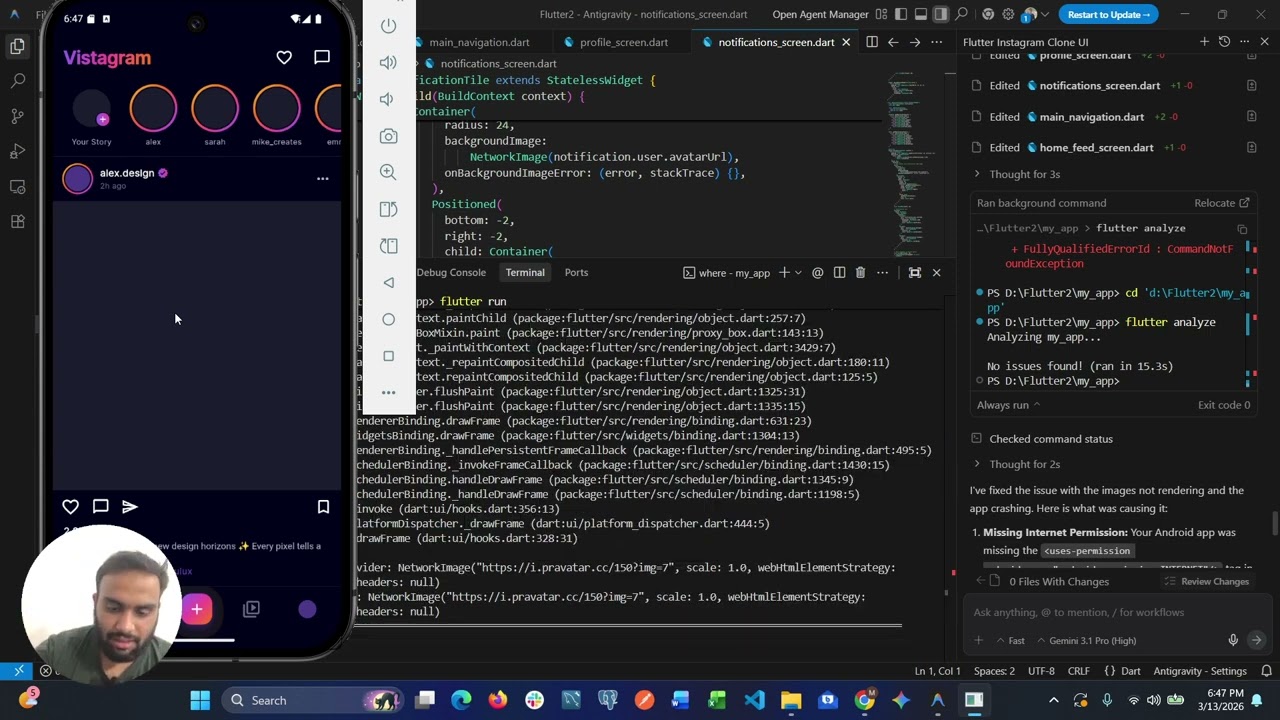The image size is (1280, 720).
Task: Open previous conversations history in agent panel
Action: (x=1224, y=42)
